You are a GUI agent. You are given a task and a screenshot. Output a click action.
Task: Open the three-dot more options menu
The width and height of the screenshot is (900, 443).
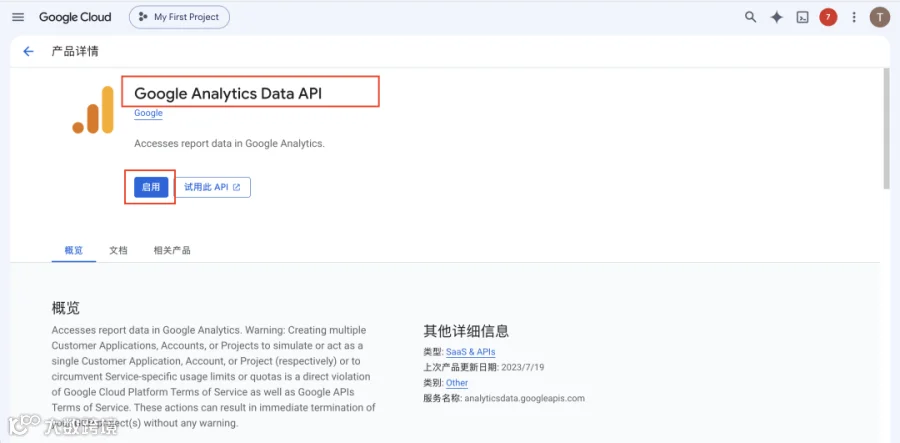click(854, 17)
